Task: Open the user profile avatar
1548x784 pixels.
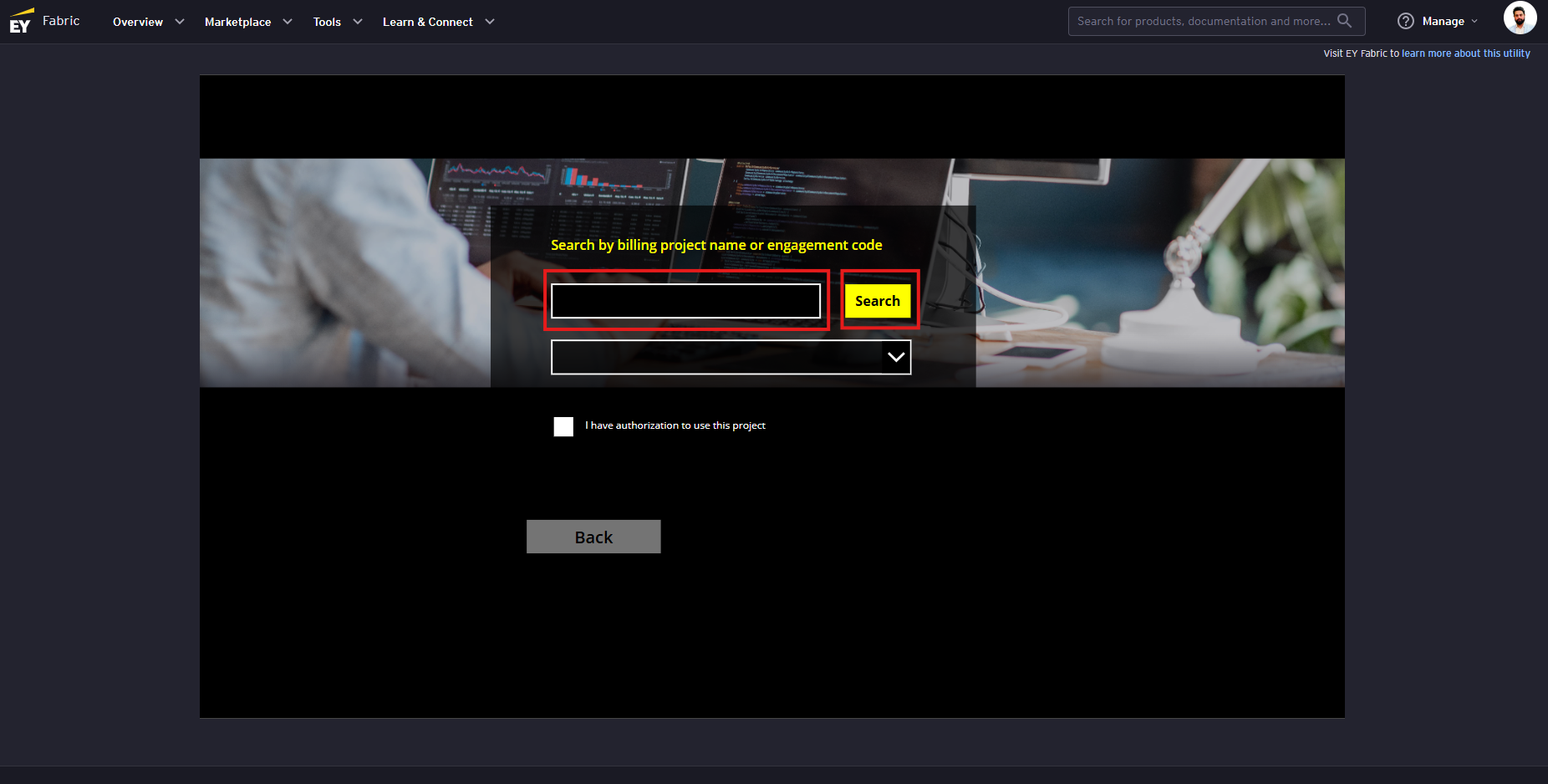Action: pos(1519,18)
